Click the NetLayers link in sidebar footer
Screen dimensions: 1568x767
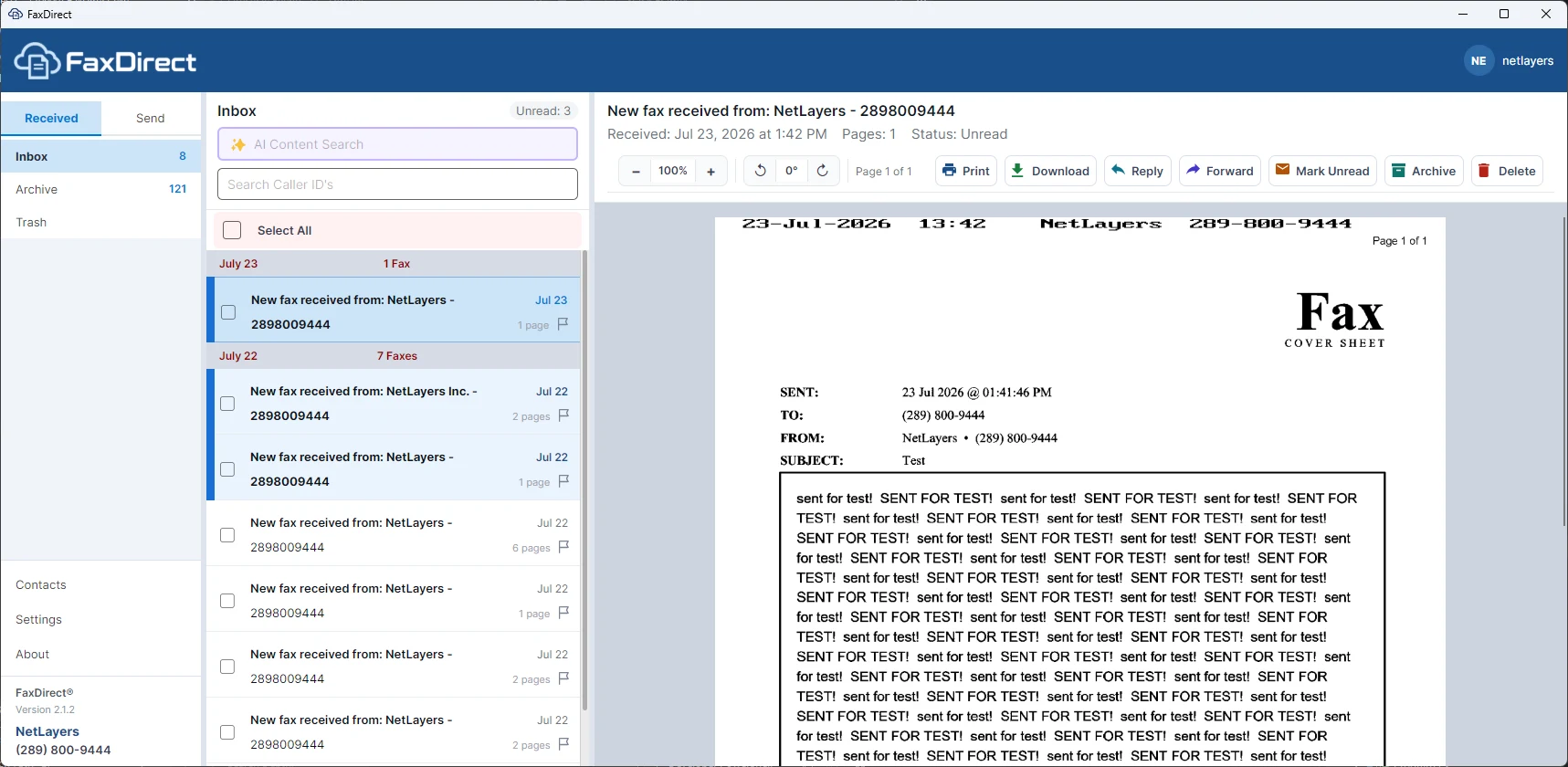47,731
